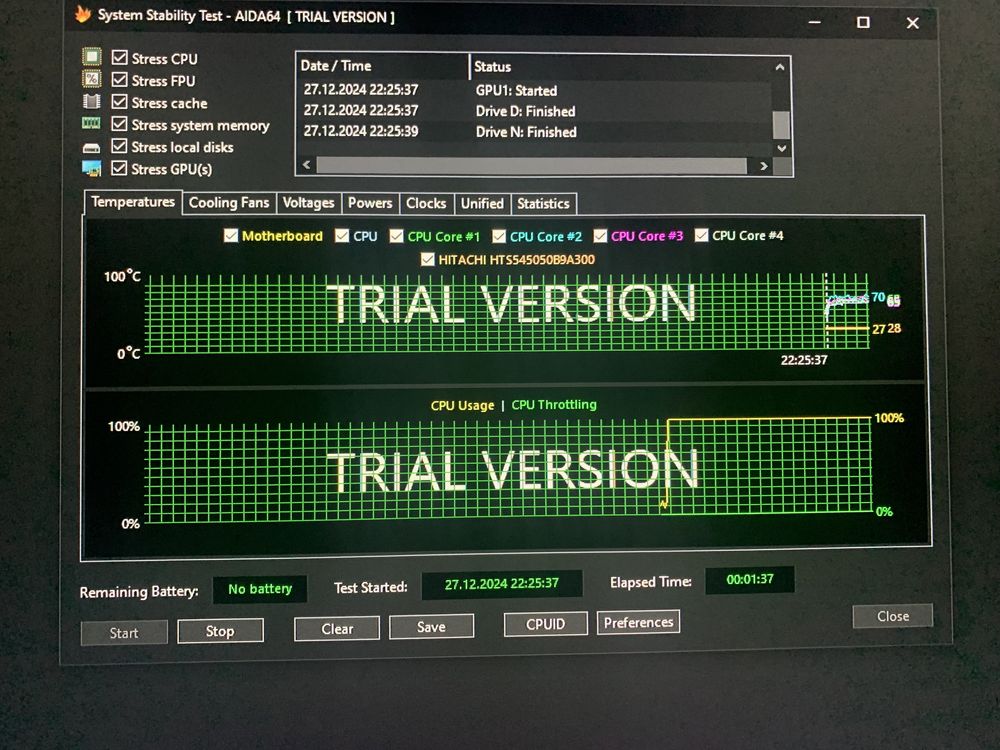The image size is (1000, 750).
Task: Open the Voltages tab
Action: [309, 203]
